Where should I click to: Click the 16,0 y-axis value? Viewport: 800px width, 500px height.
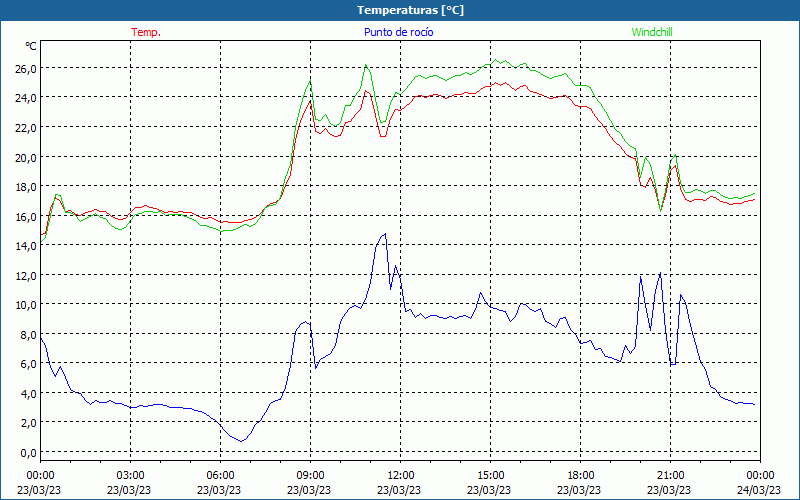[x=26, y=216]
